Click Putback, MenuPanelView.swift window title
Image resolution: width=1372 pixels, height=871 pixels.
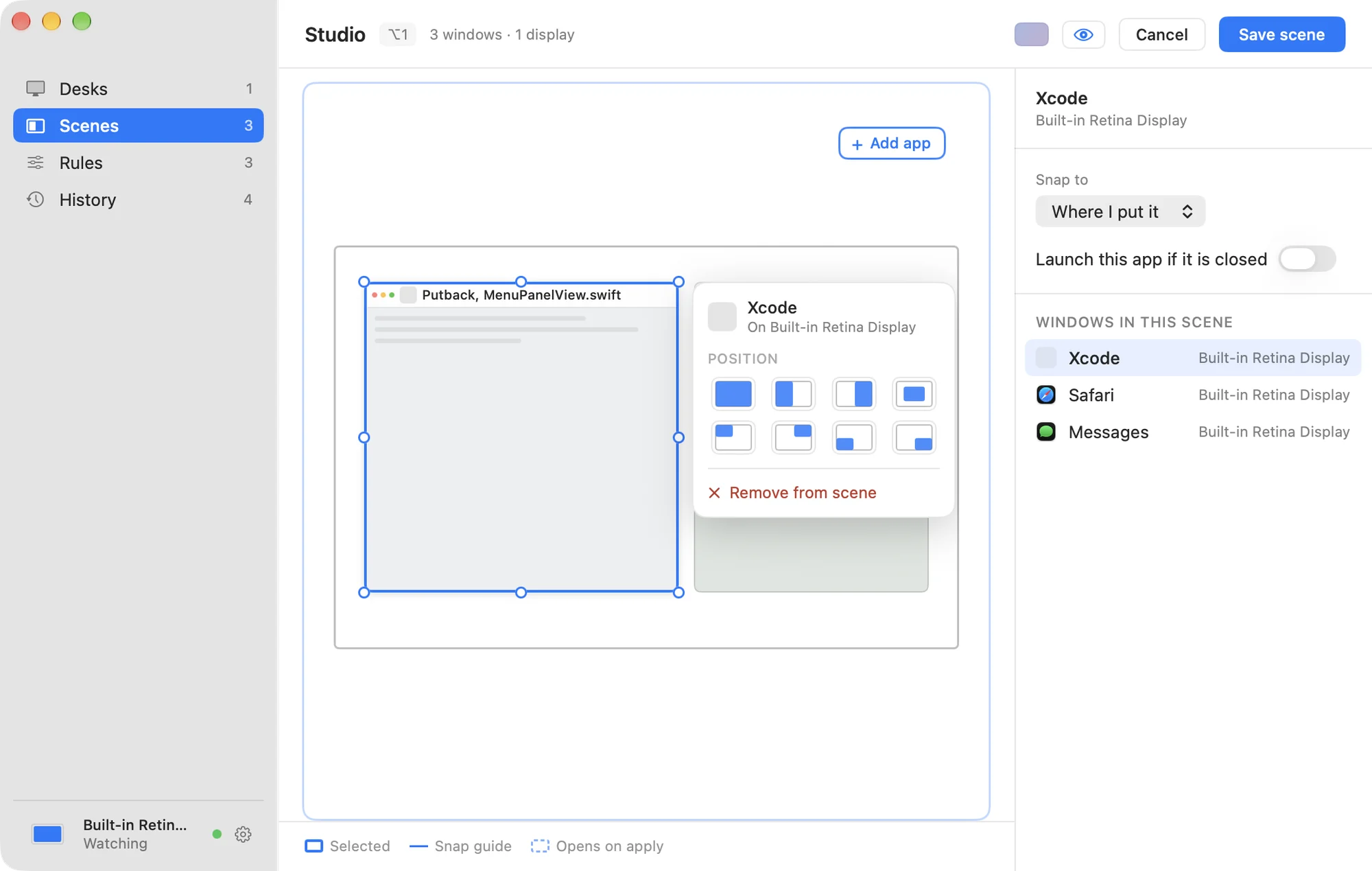click(521, 295)
